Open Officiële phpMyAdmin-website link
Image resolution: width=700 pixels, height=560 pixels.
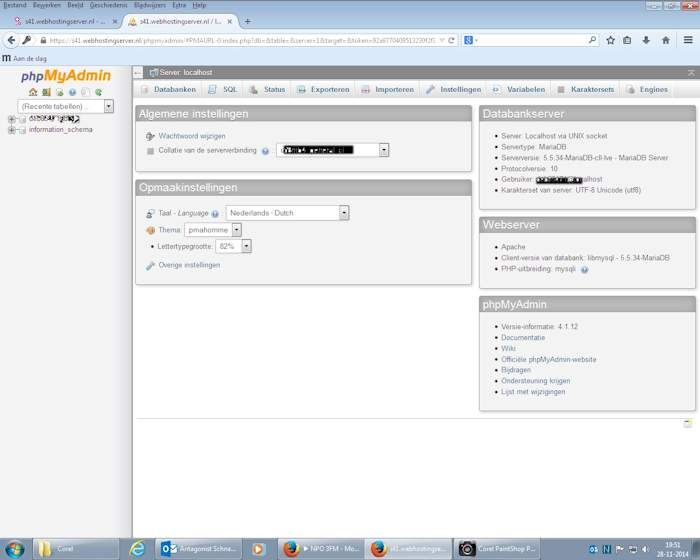(548, 359)
